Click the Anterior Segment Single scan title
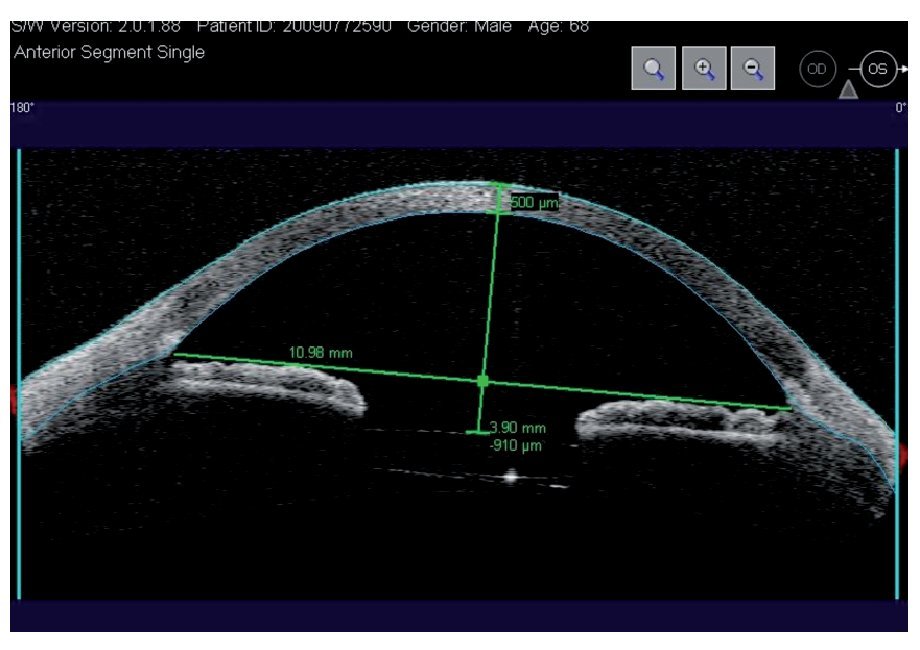 point(109,53)
